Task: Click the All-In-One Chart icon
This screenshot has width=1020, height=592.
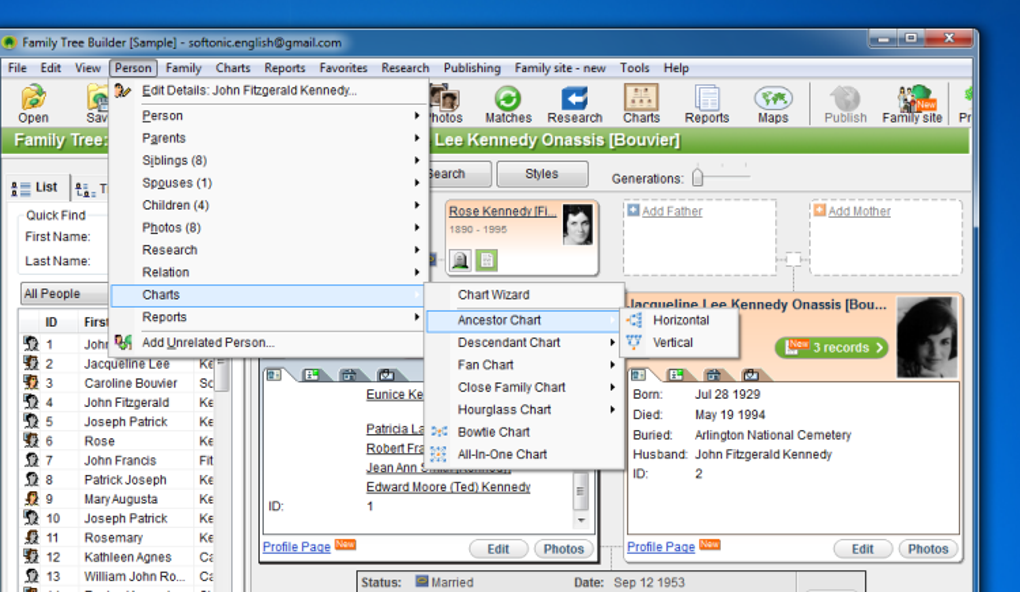Action: pos(439,454)
